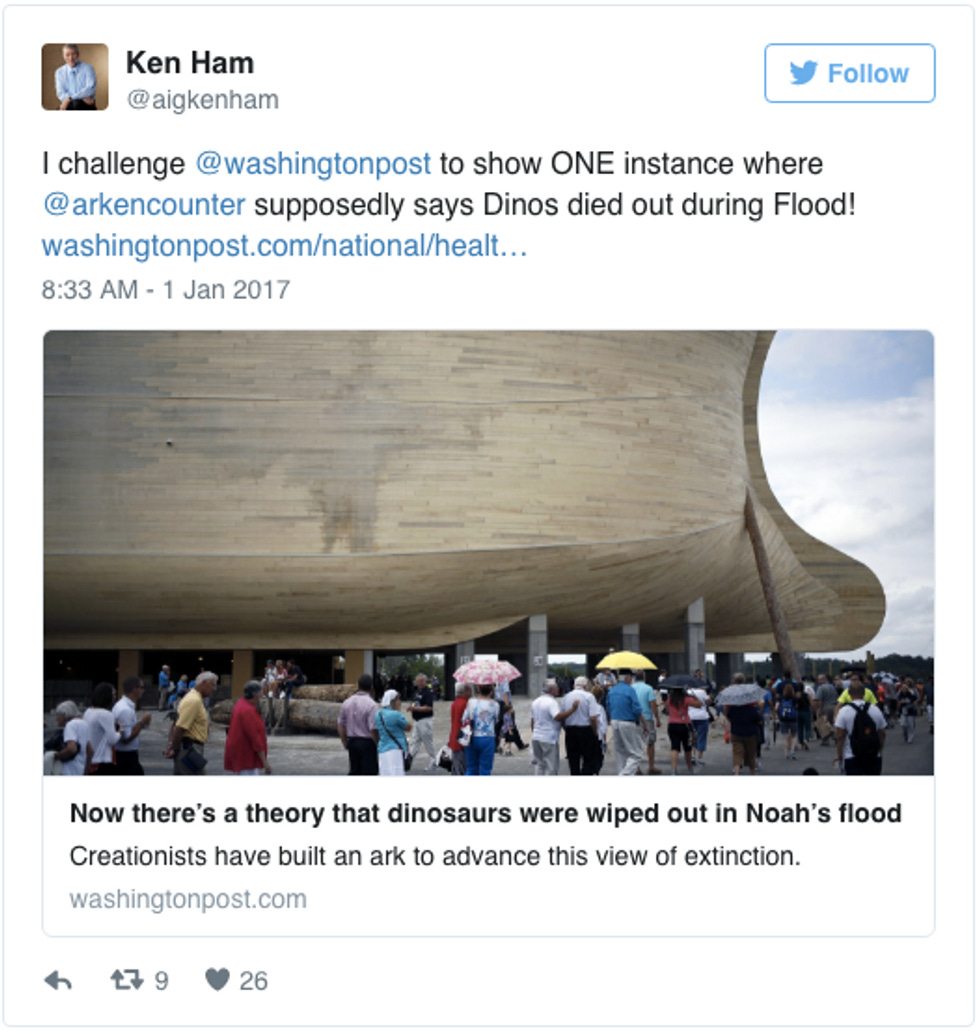
Task: Click the Twitter bird icon on Follow
Action: 804,73
